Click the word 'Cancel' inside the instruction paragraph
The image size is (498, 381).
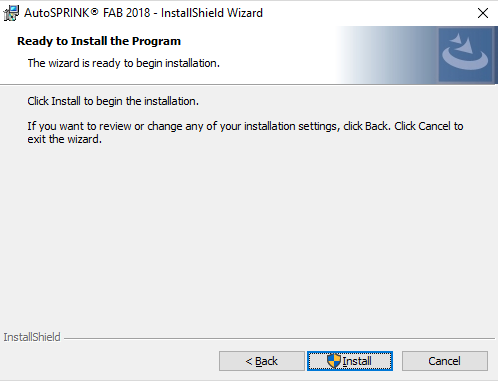434,126
